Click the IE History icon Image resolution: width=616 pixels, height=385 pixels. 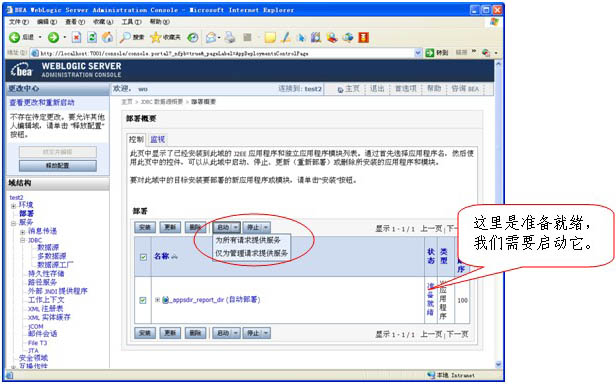[192, 37]
